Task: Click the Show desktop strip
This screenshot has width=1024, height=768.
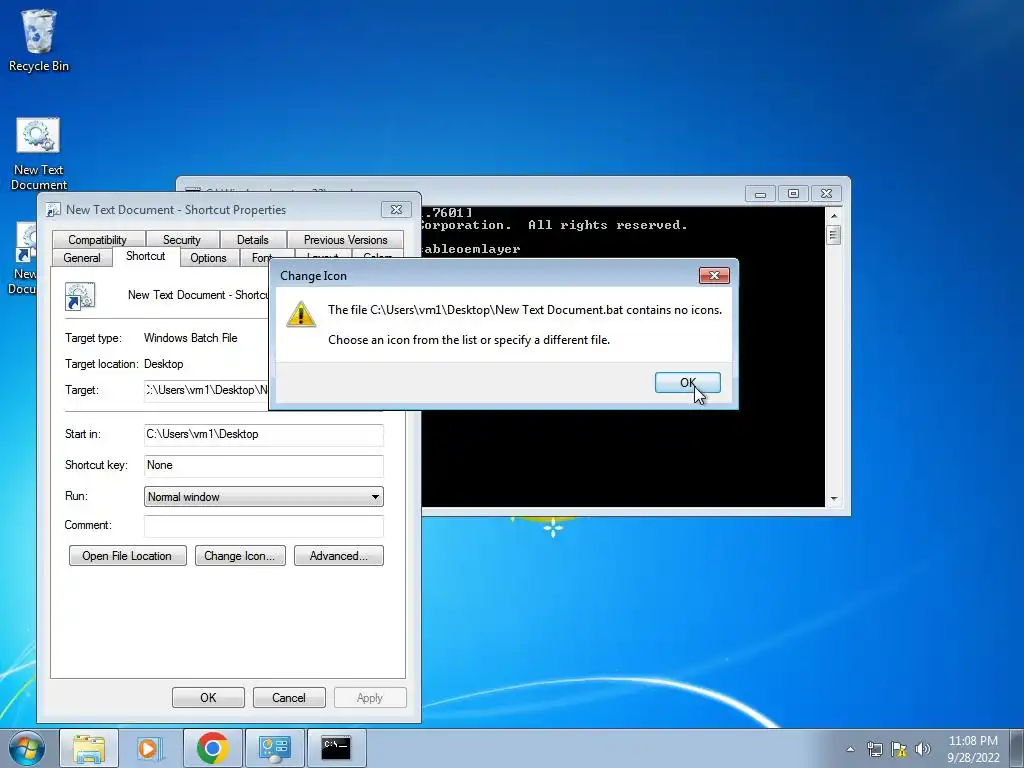Action: (1017, 748)
